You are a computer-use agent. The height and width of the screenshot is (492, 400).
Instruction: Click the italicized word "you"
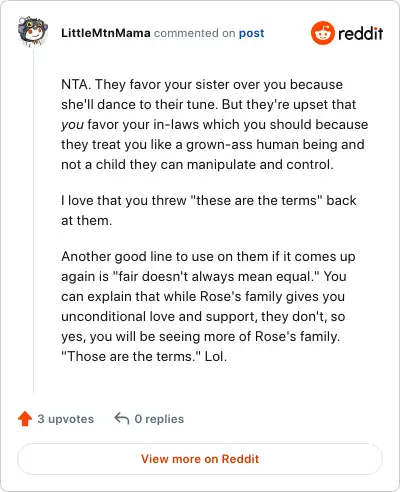pos(72,125)
